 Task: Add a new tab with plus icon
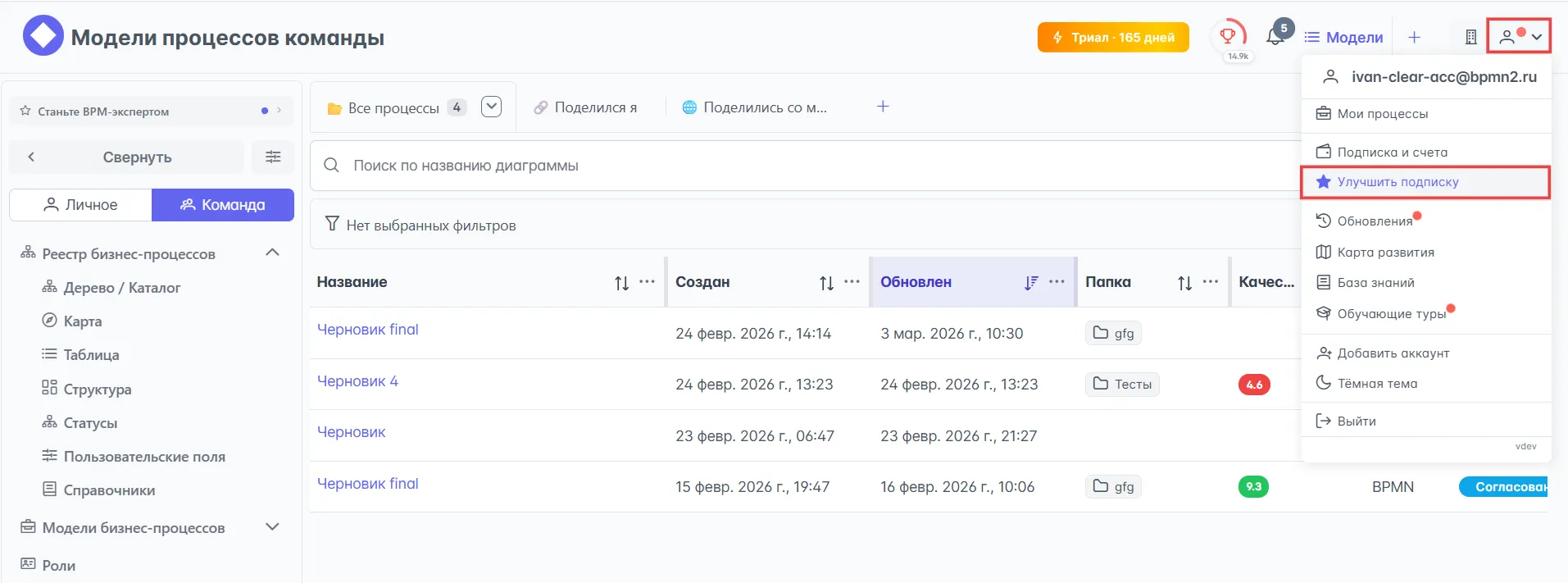pyautogui.click(x=883, y=107)
